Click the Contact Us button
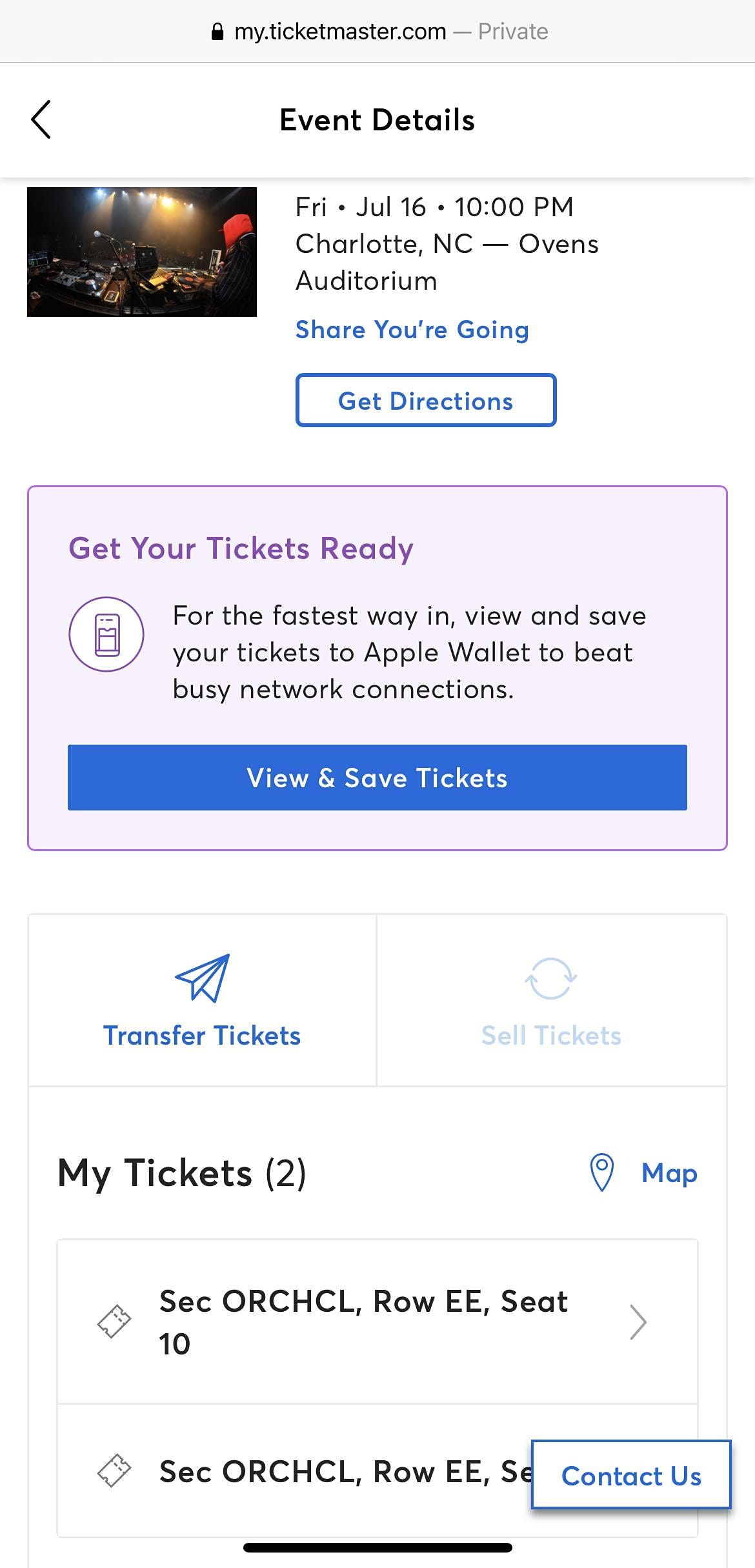This screenshot has width=755, height=1568. [631, 1475]
